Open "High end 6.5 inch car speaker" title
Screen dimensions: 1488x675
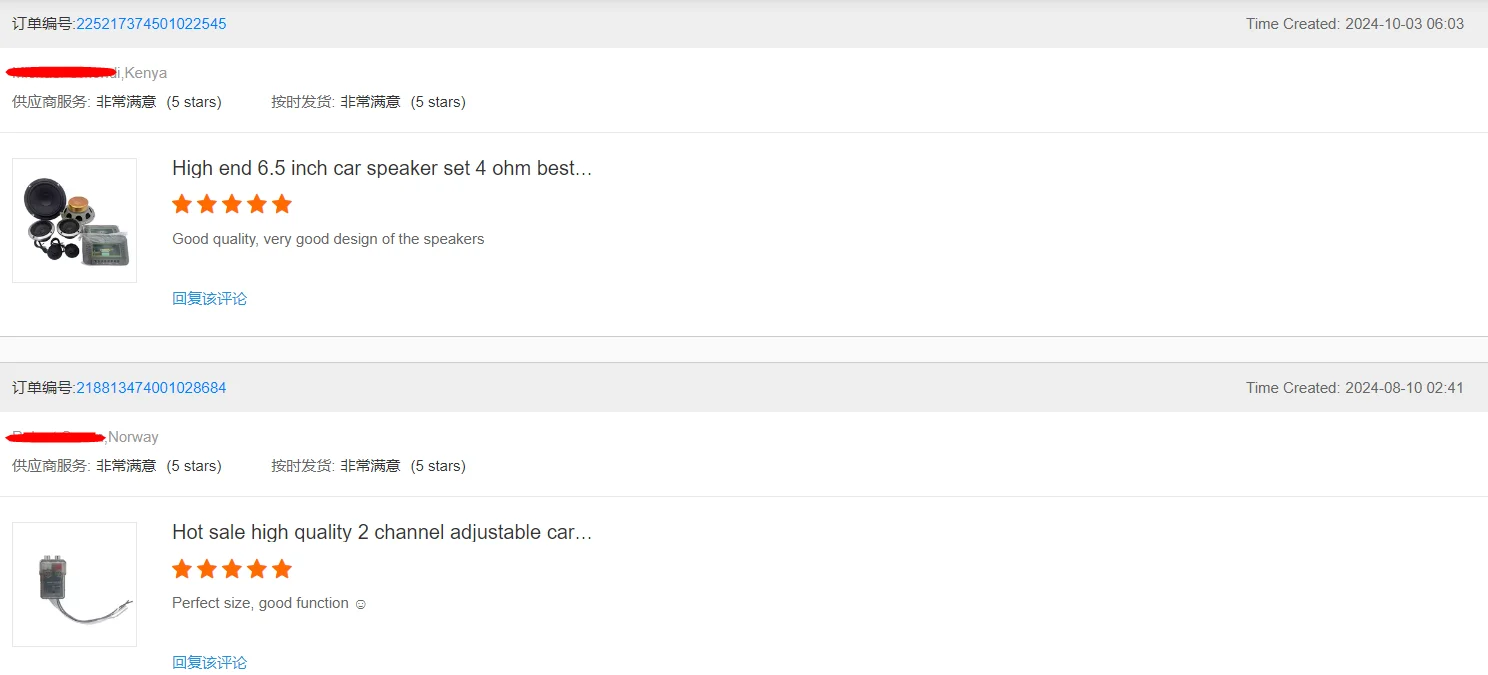pyautogui.click(x=382, y=168)
